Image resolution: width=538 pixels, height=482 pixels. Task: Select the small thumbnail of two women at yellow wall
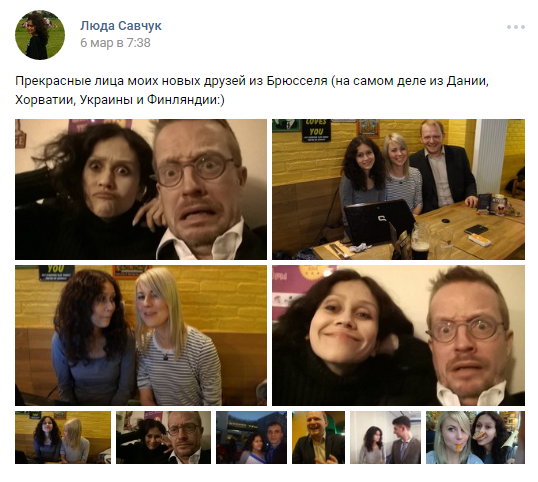[63, 437]
